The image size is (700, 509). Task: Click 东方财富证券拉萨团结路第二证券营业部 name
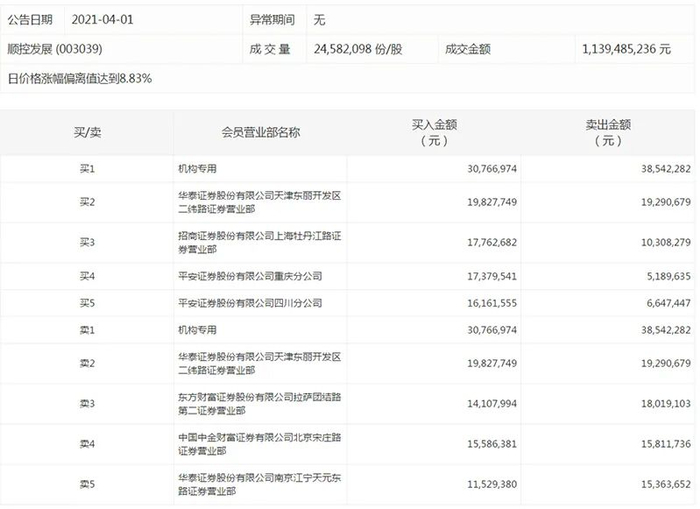click(259, 404)
